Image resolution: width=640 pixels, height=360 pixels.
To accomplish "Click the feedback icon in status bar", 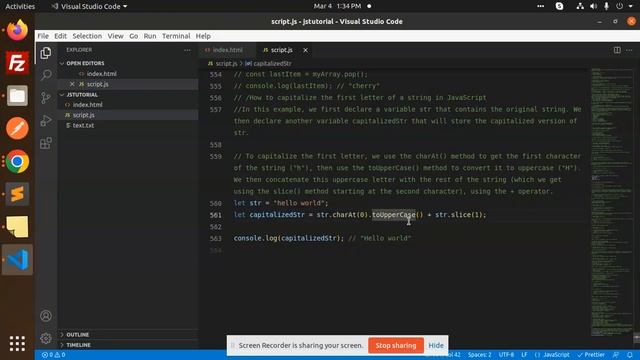I will 616,355.
